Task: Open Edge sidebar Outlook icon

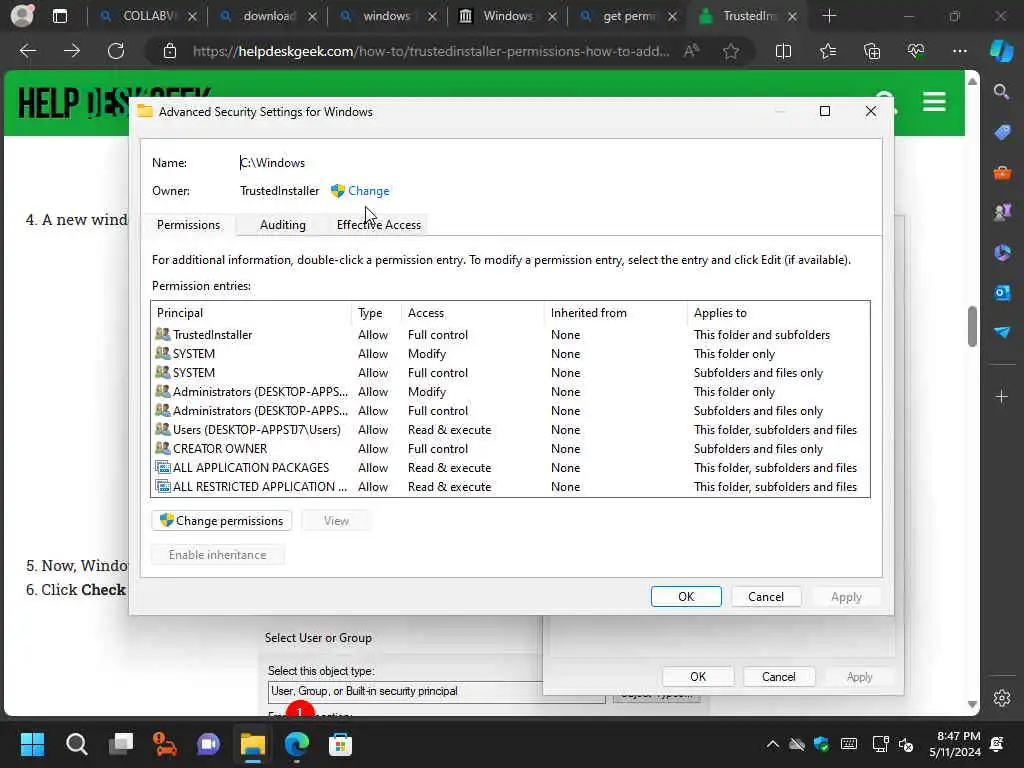Action: coord(1002,293)
